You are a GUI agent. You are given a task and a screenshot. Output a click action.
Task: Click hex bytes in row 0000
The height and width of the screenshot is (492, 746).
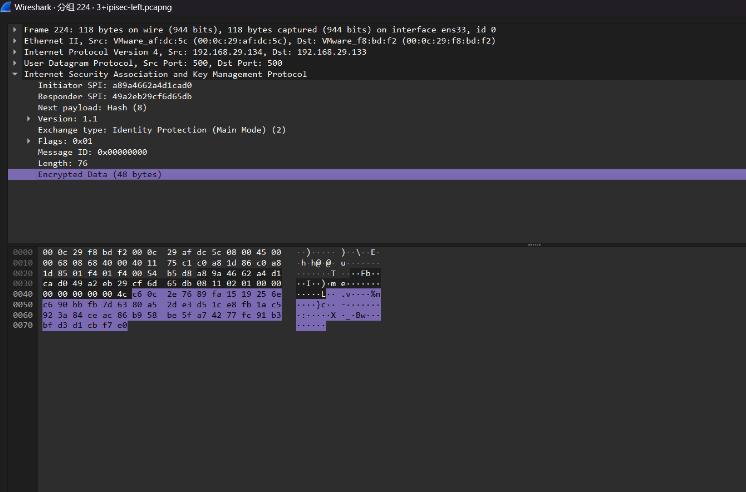(162, 252)
